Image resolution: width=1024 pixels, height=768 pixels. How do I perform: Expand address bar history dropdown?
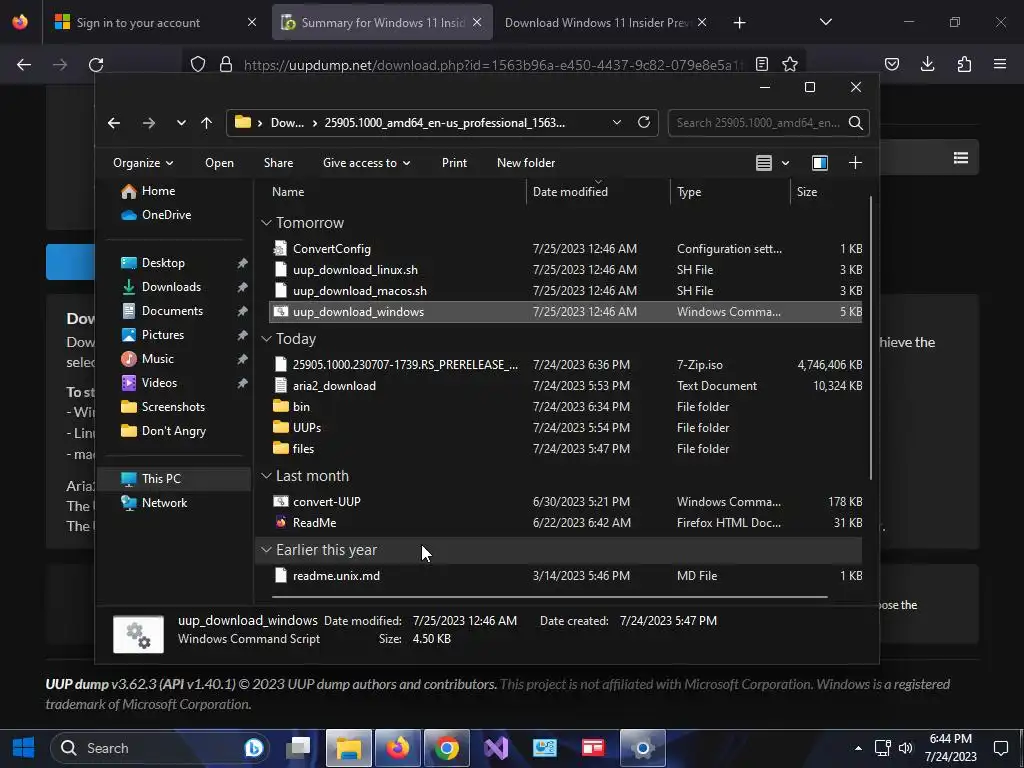[616, 123]
